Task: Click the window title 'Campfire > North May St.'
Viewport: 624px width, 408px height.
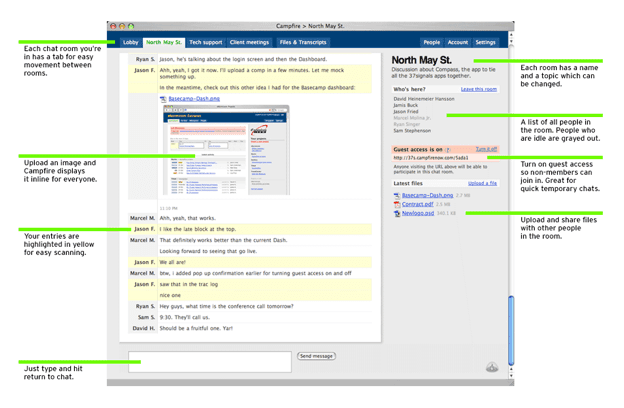Action: tap(310, 26)
